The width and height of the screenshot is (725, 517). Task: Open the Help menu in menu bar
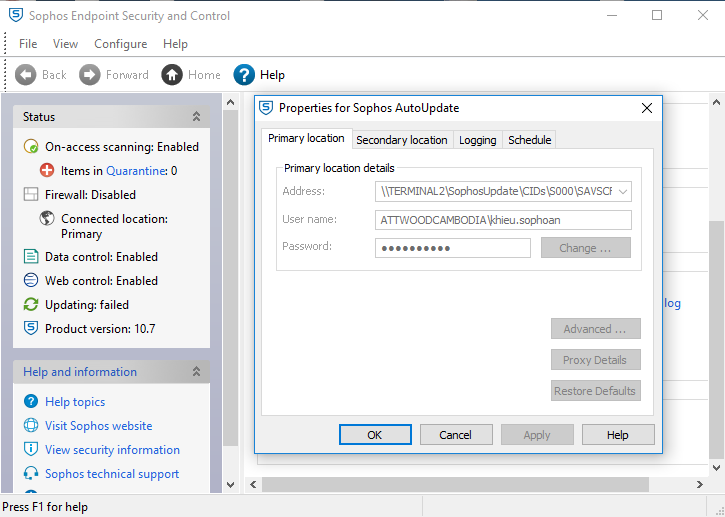click(175, 44)
